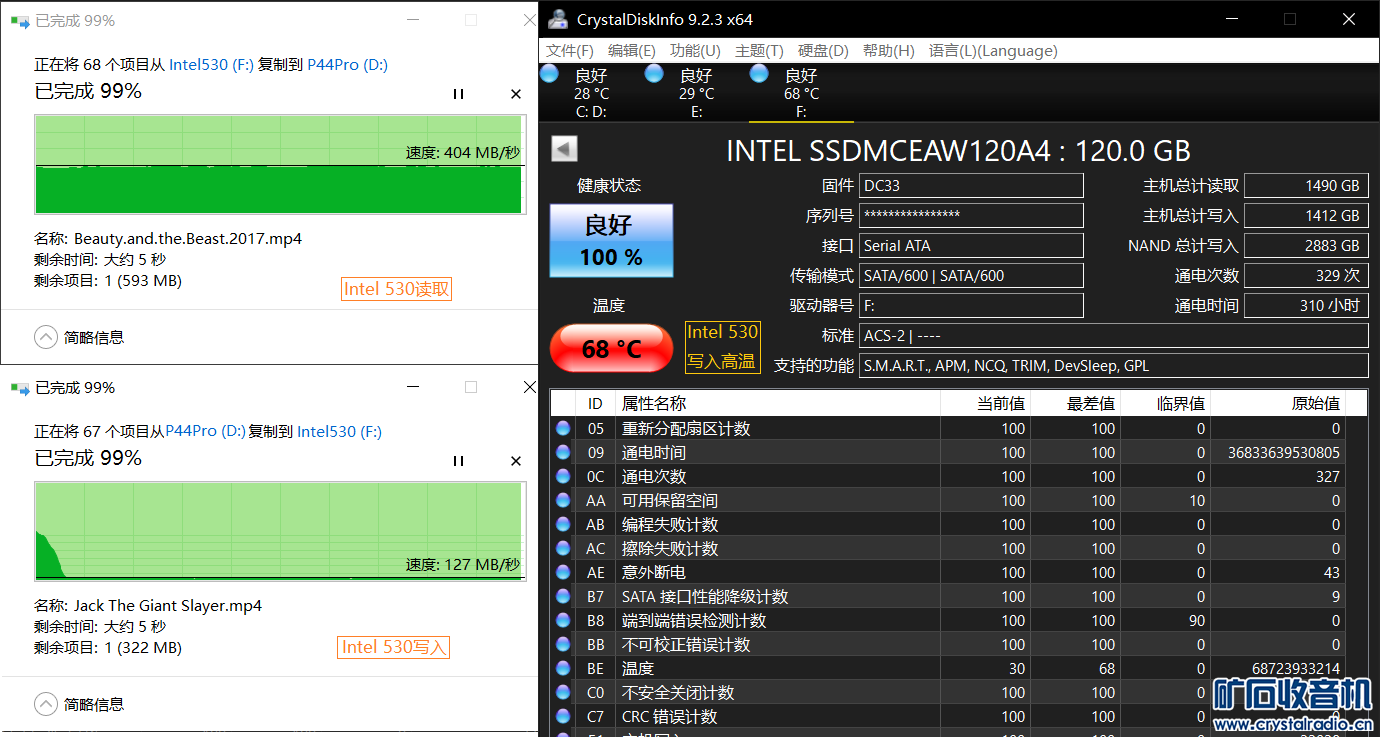
Task: Select the orb for C0 不安全关闭计数
Action: pos(563,692)
